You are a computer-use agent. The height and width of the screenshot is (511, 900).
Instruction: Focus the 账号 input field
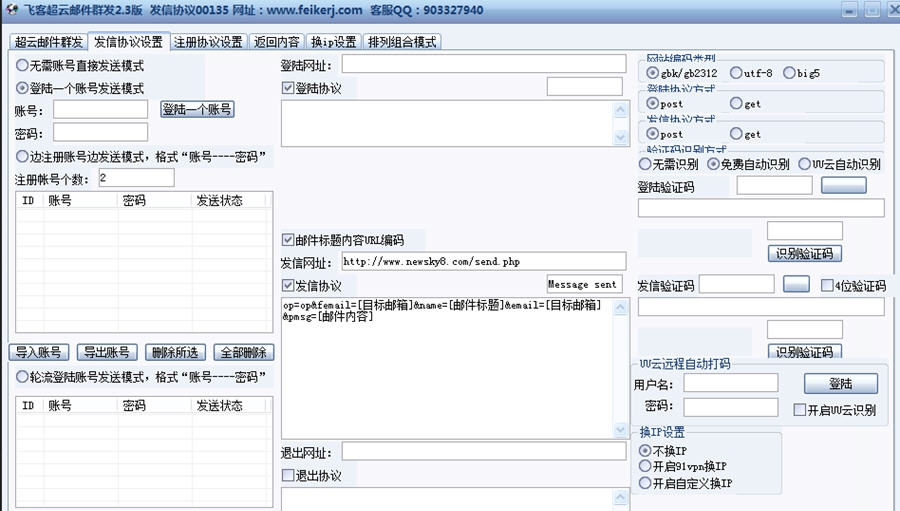(x=100, y=109)
